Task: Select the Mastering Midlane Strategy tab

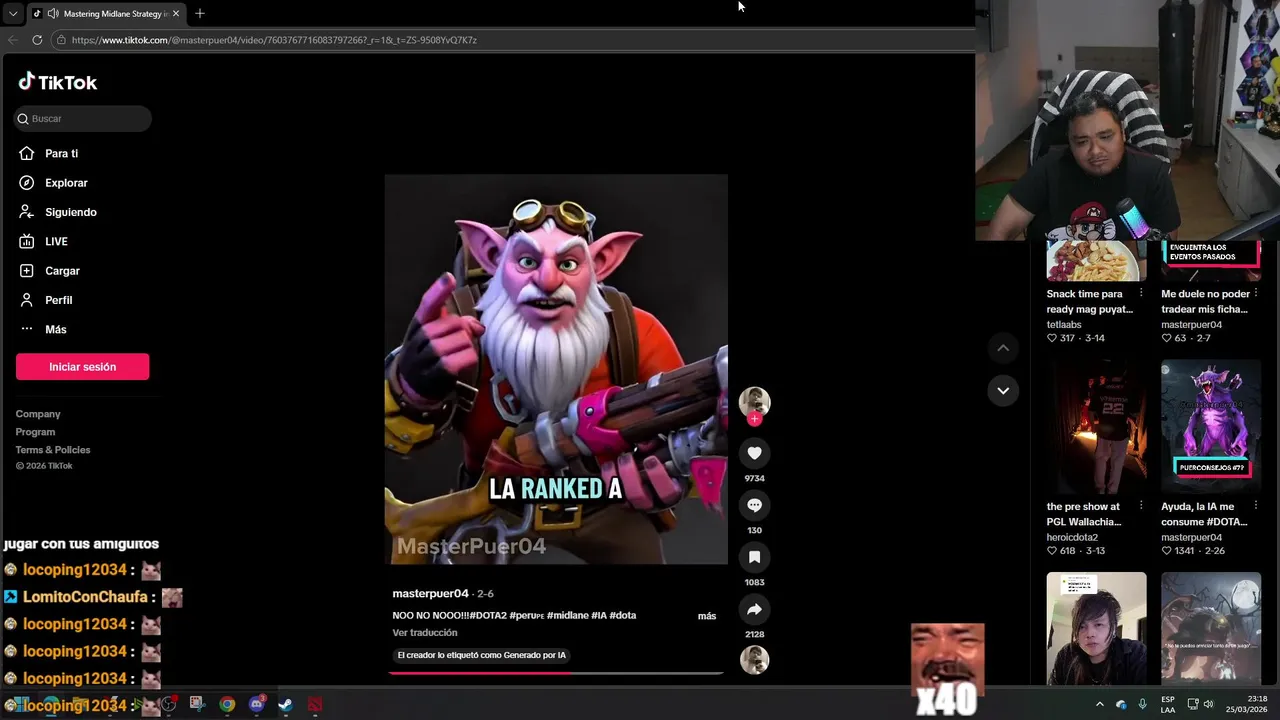Action: point(105,14)
